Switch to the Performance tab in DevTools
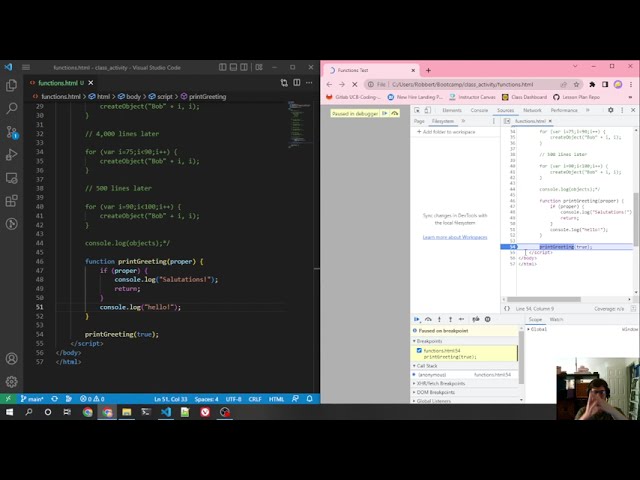 pyautogui.click(x=564, y=110)
